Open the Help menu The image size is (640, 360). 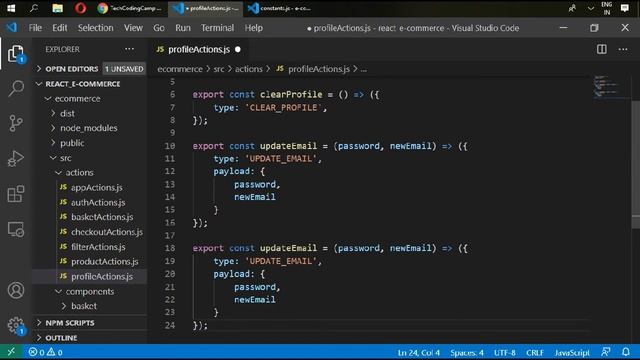253,28
